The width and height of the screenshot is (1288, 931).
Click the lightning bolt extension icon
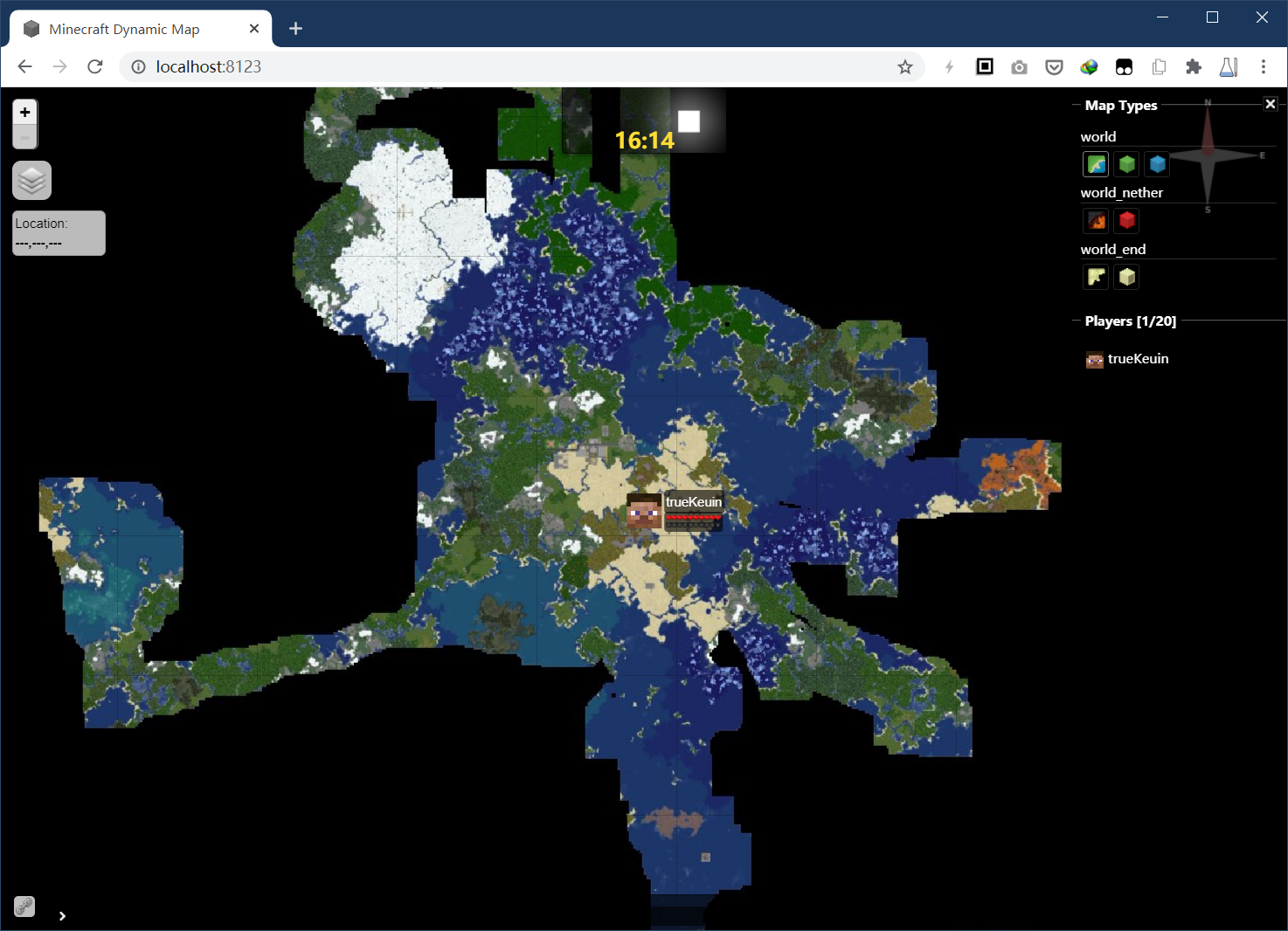click(x=949, y=67)
